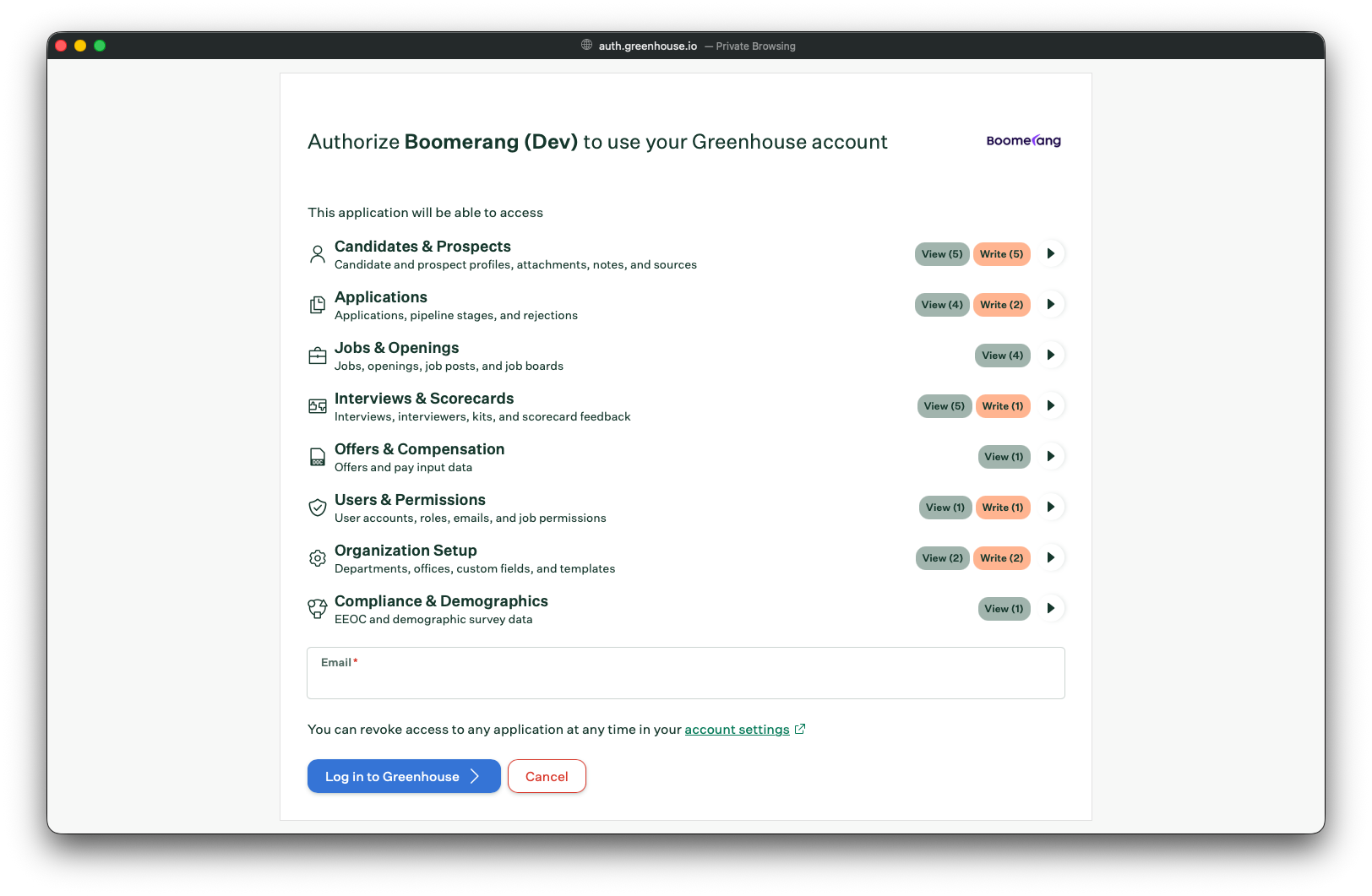Click the Compliance & Demographics heading
Screen dimensions: 1372x896
tap(441, 601)
